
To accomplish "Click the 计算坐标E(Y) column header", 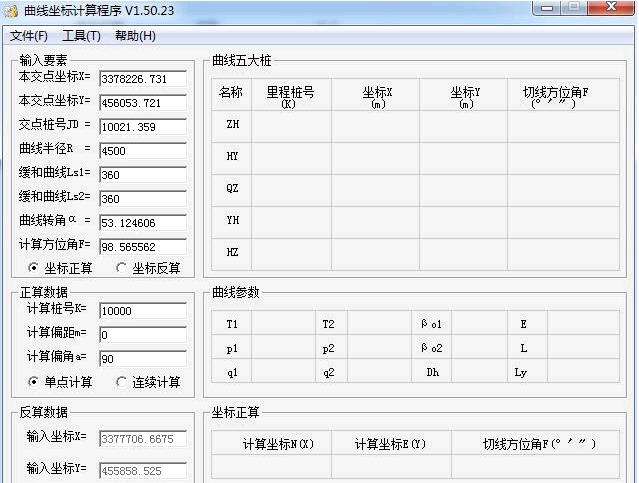I will pyautogui.click(x=390, y=444).
